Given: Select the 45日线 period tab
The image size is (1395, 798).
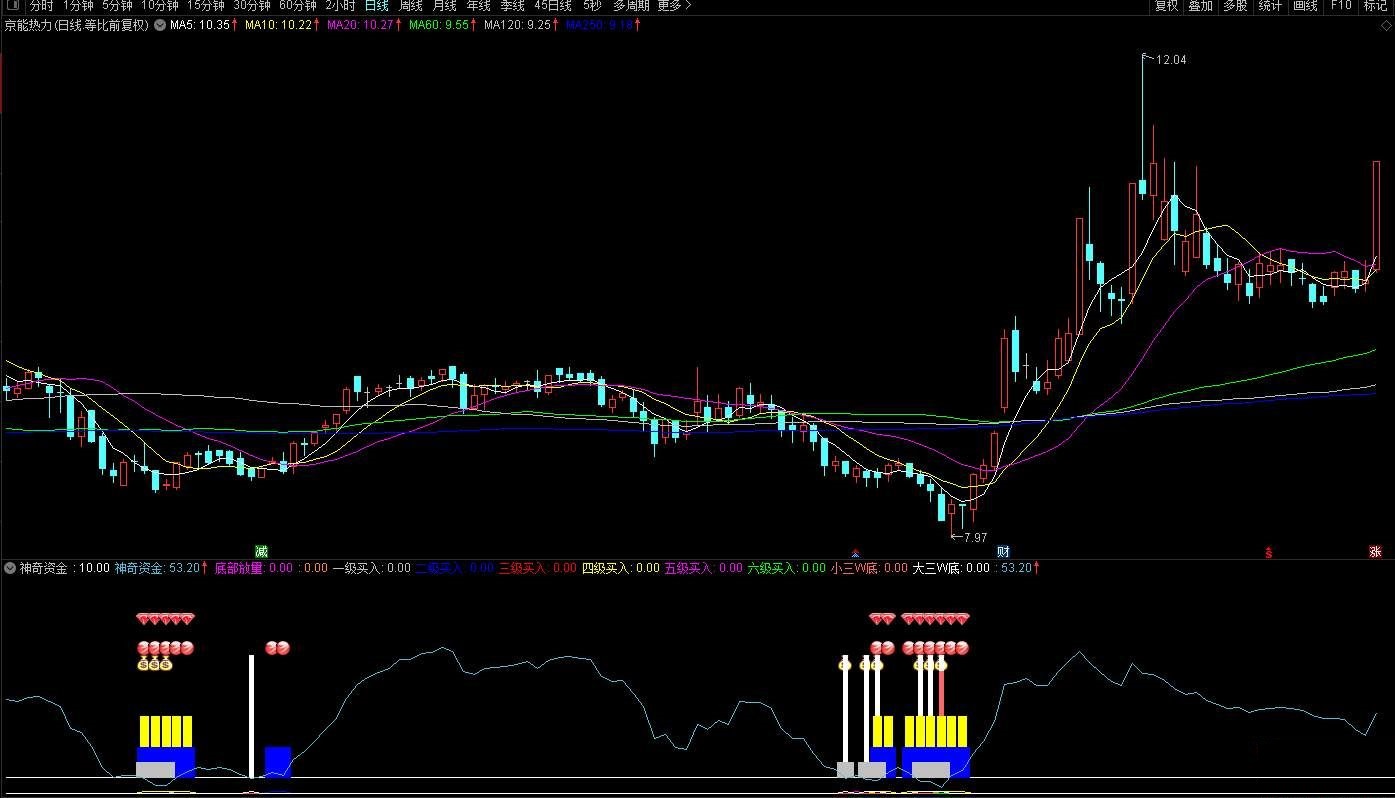Looking at the screenshot, I should tap(553, 6).
